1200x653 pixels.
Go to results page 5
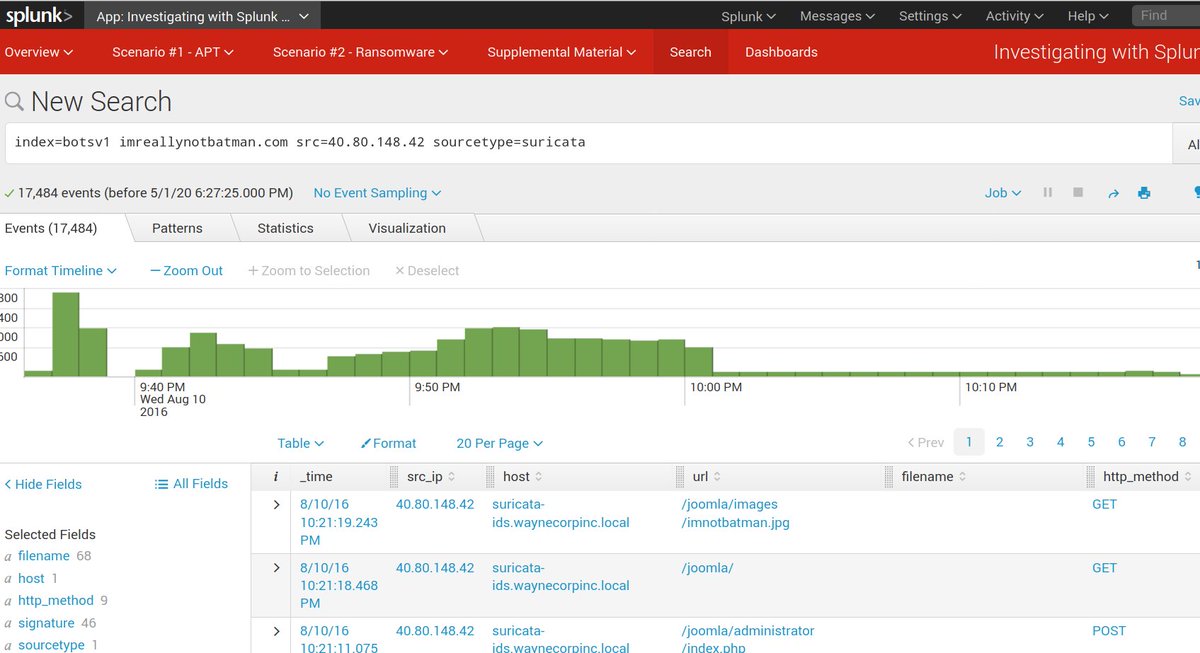pos(1091,442)
